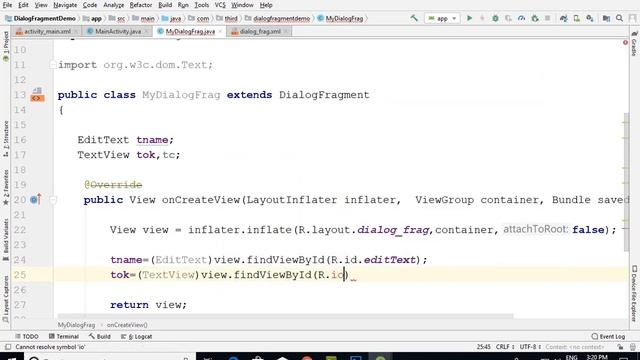Open the VCS menu
The width and height of the screenshot is (640, 360).
click(220, 5)
